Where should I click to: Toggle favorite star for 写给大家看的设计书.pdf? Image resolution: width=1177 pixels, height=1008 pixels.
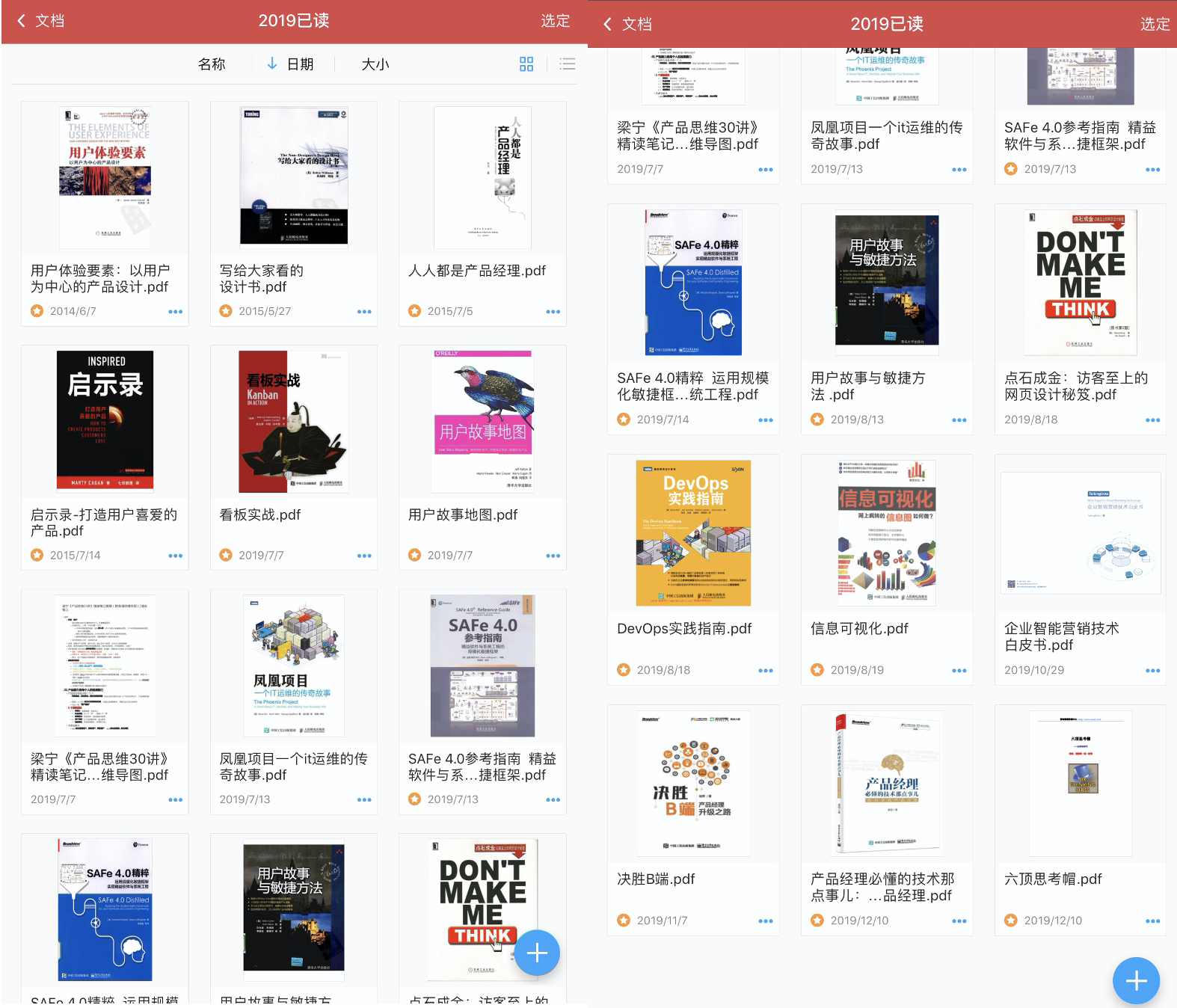pos(226,311)
